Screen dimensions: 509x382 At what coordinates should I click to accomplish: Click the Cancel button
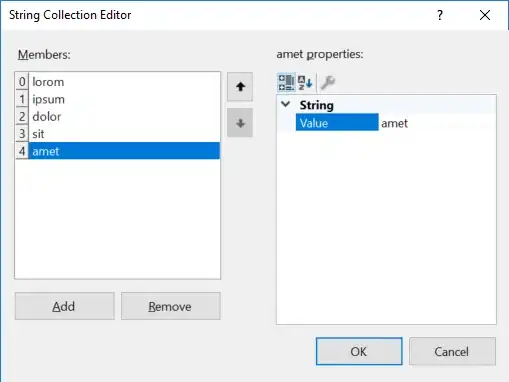coord(452,351)
